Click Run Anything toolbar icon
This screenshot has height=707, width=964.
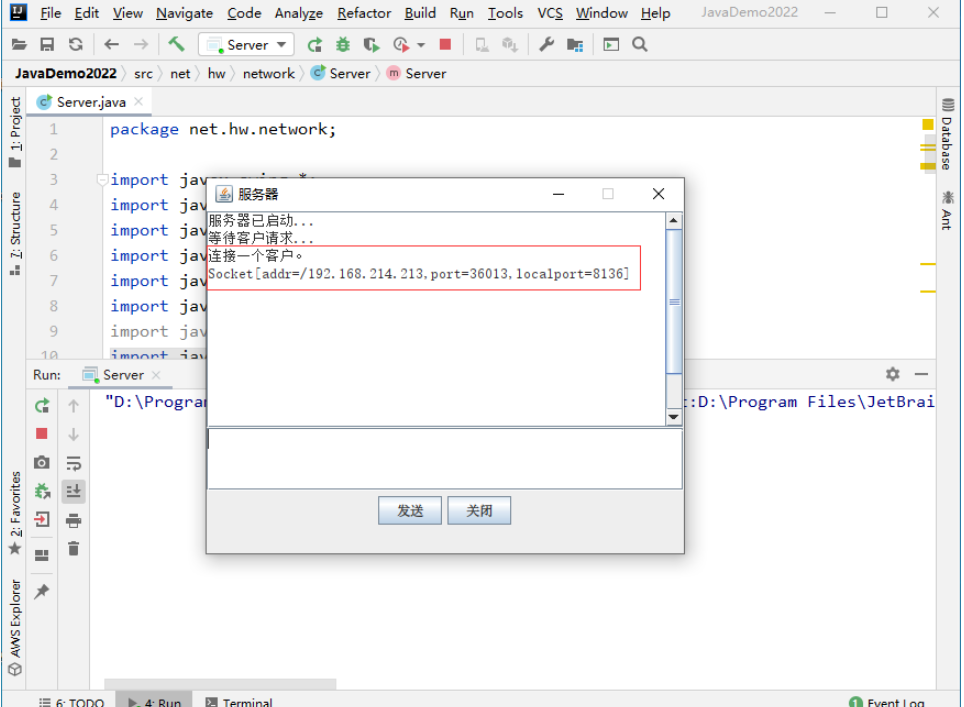pyautogui.click(x=611, y=44)
